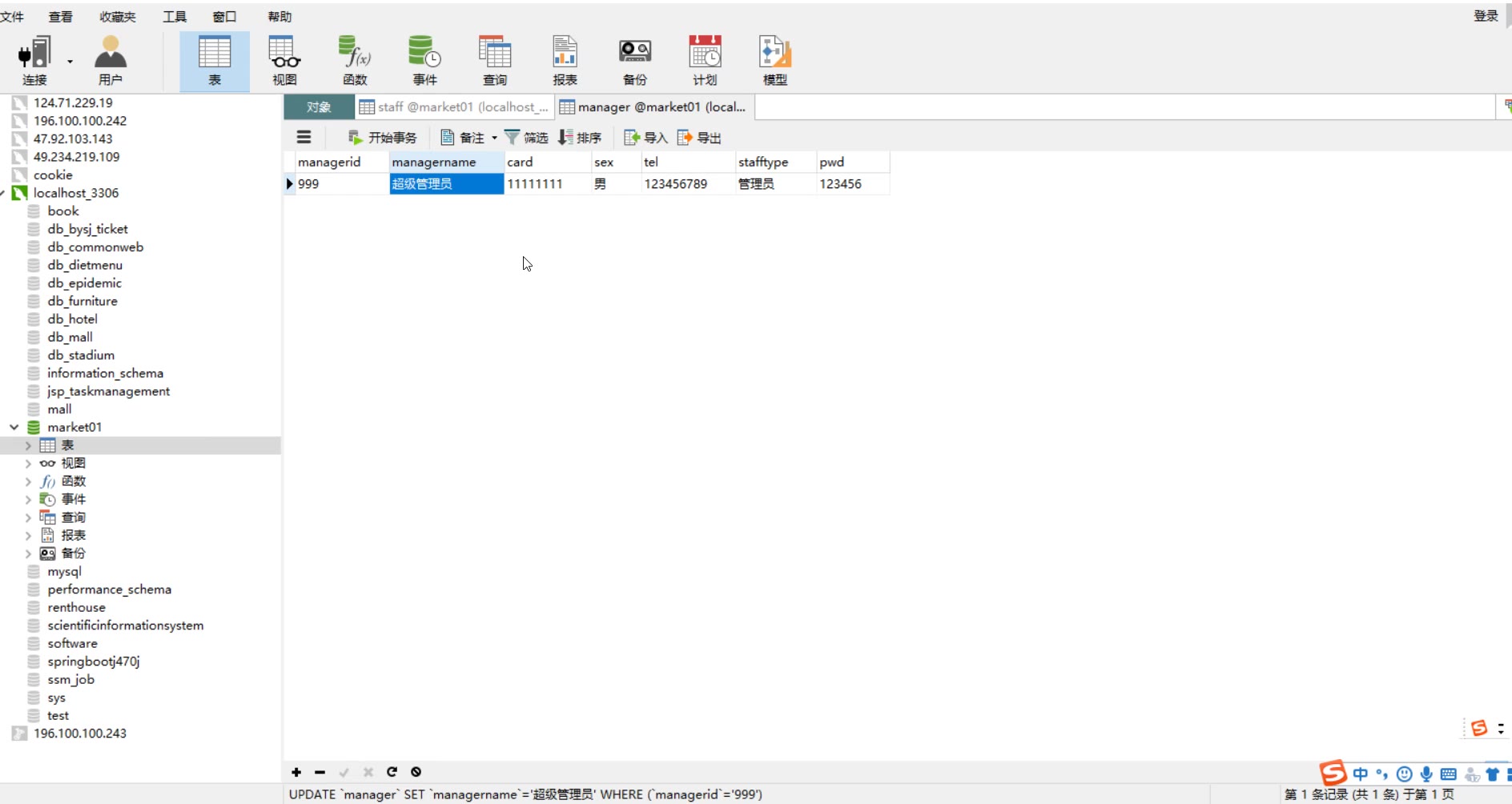Expand the 查询 node under market01

(28, 517)
